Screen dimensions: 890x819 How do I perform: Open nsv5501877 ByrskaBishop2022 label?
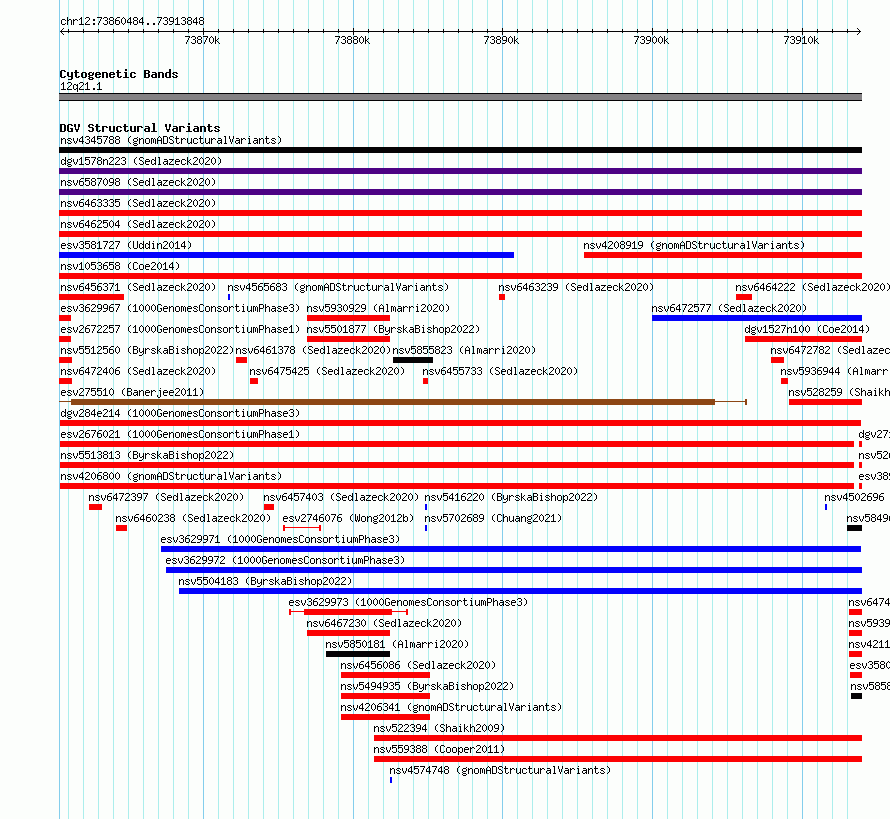(393, 329)
